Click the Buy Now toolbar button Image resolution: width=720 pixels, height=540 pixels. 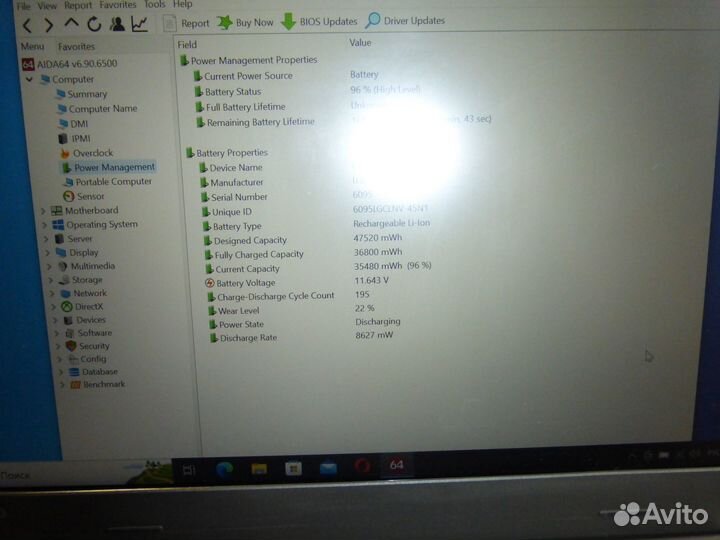pyautogui.click(x=245, y=22)
